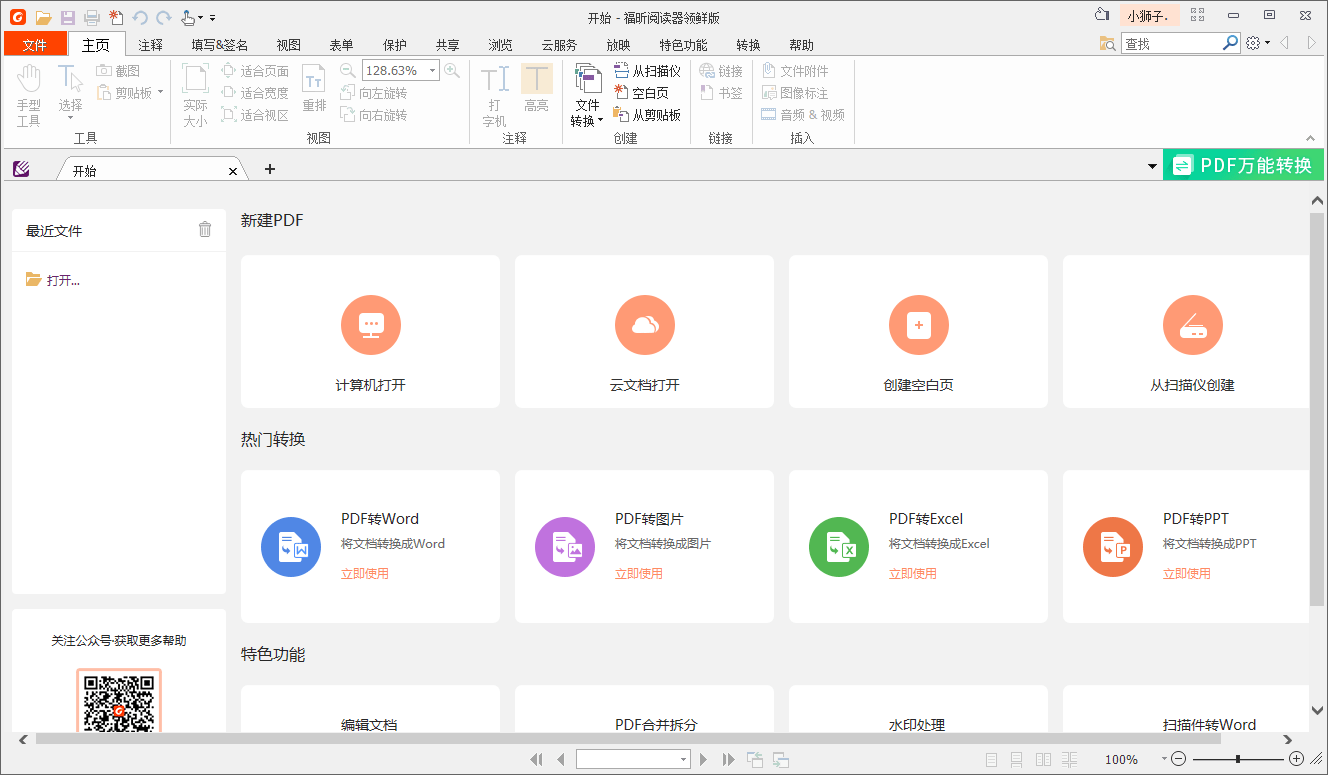Click the Redo arrow in quick access toolbar
1328x775 pixels.
(163, 17)
